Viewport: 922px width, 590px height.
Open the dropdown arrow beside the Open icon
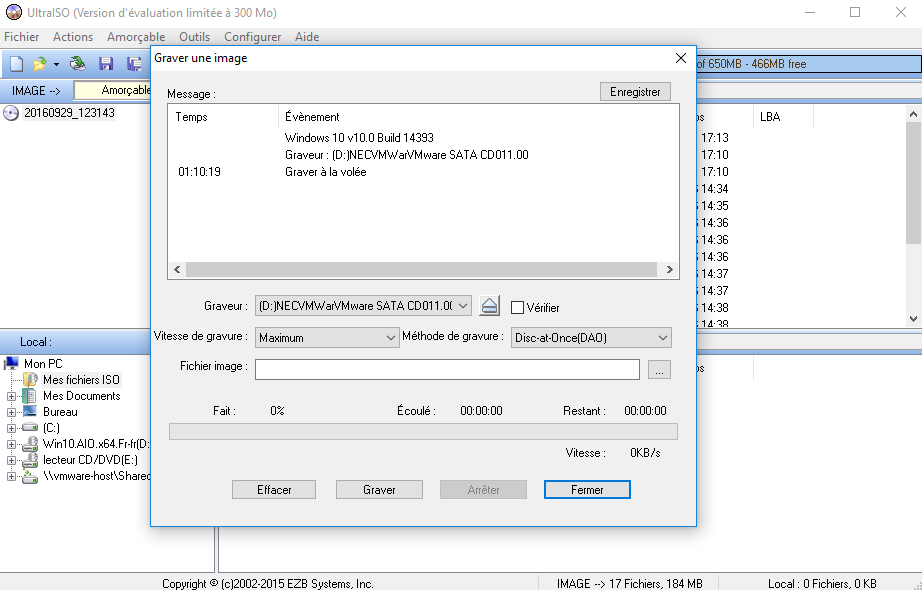coord(56,64)
